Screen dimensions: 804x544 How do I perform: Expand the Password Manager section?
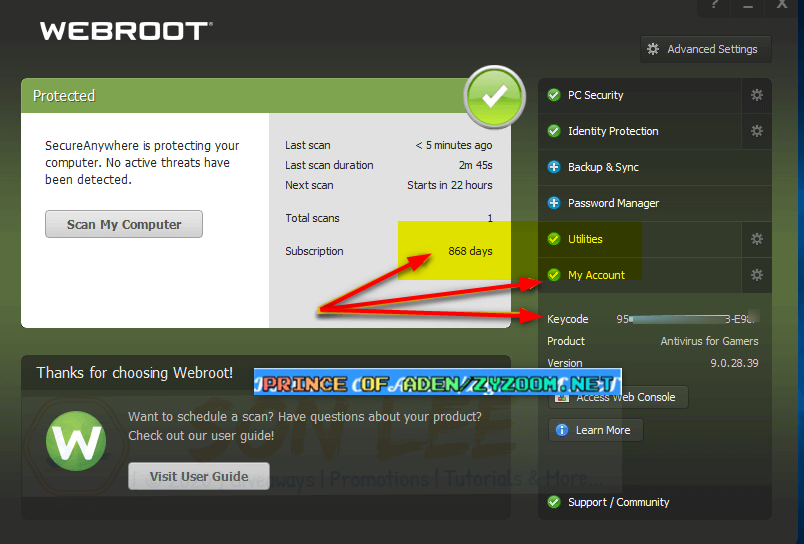655,203
